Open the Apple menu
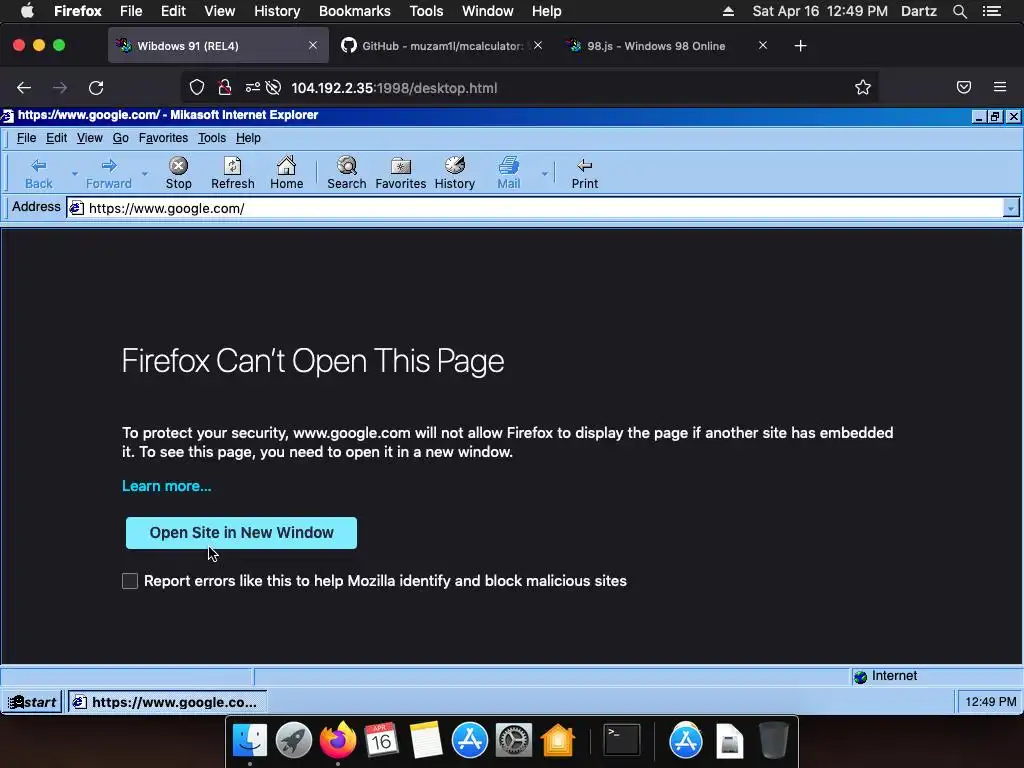The width and height of the screenshot is (1024, 768). point(27,11)
